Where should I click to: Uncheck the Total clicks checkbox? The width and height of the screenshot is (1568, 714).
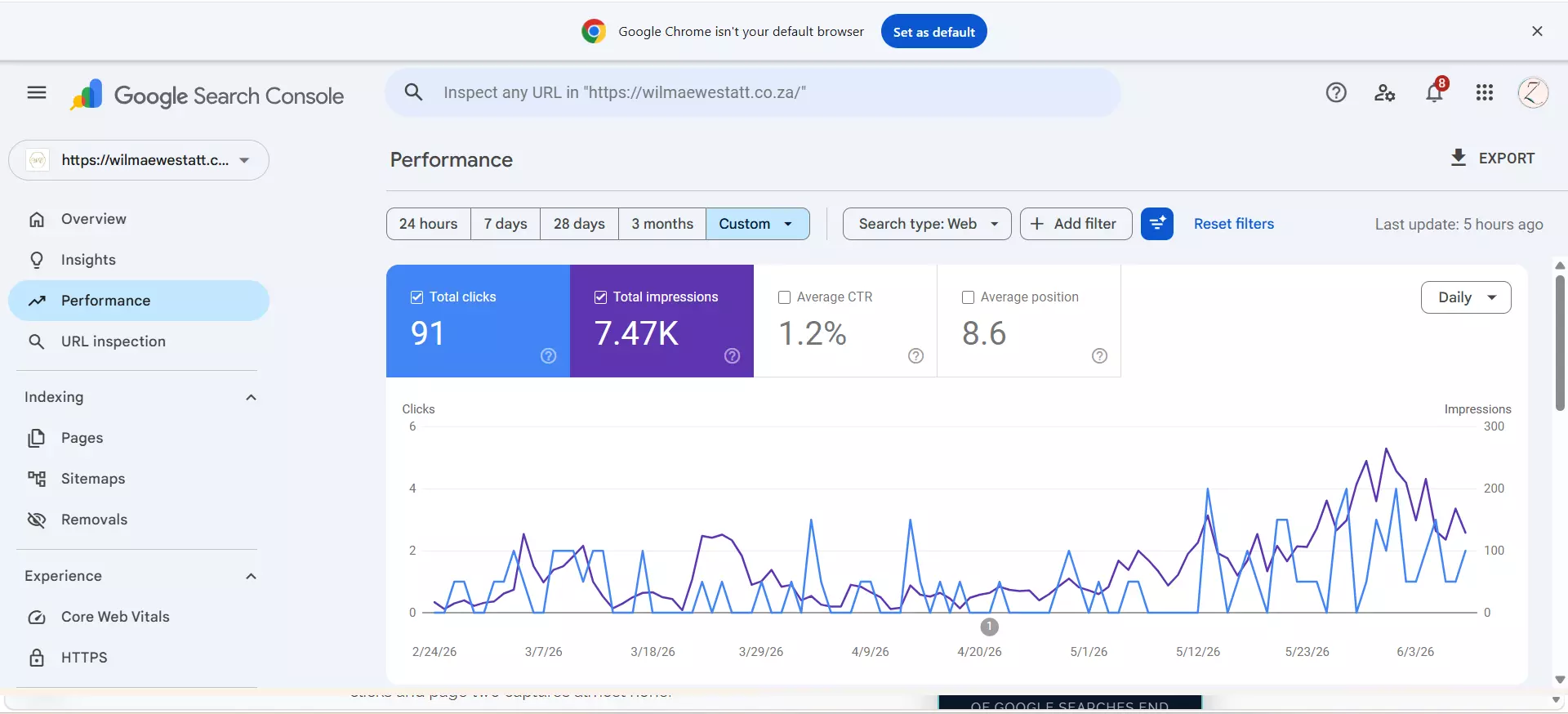[x=417, y=297]
